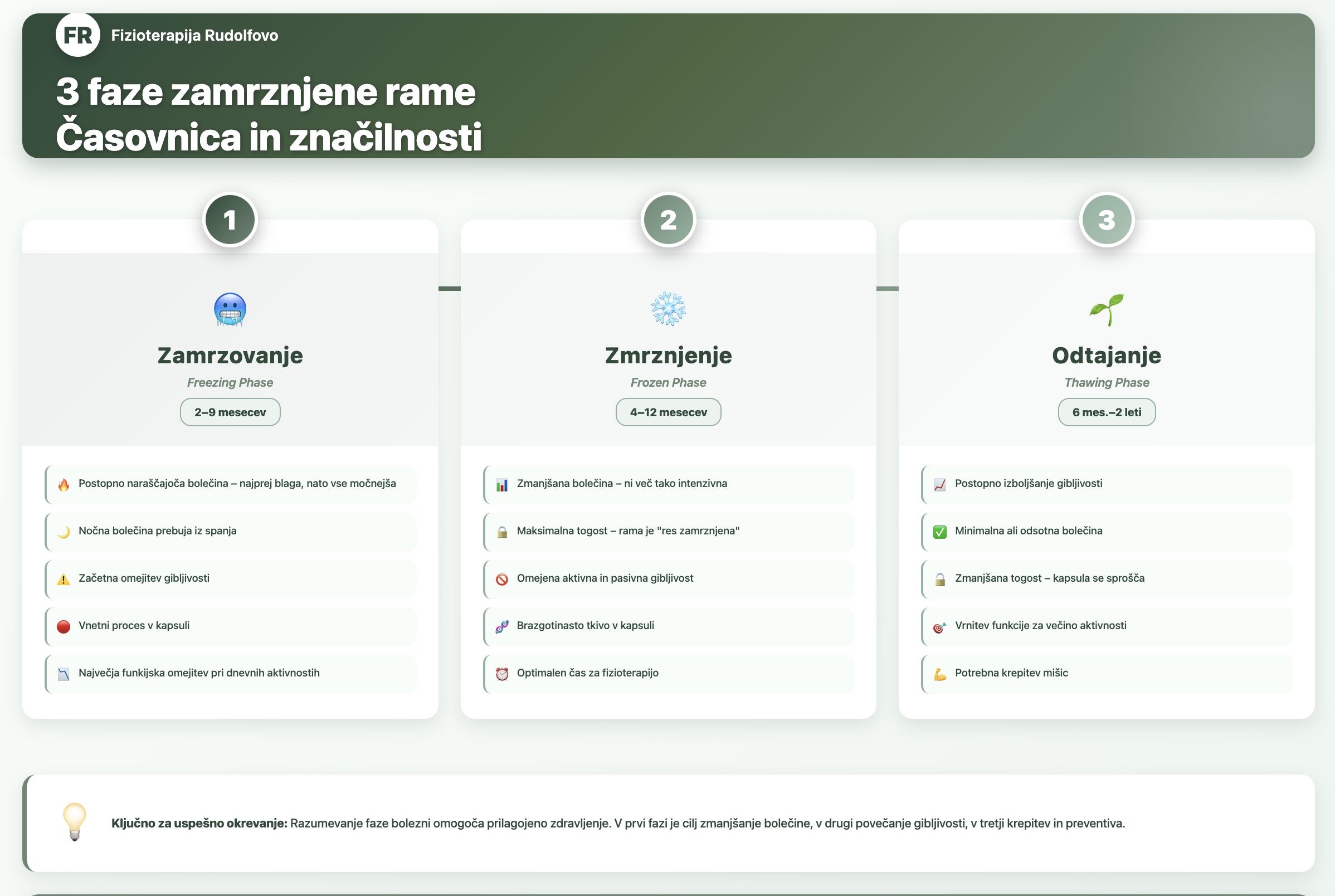Screen dimensions: 1335x896
Task: Click the cold face emoji above Zamrzovanje
Action: (x=230, y=309)
